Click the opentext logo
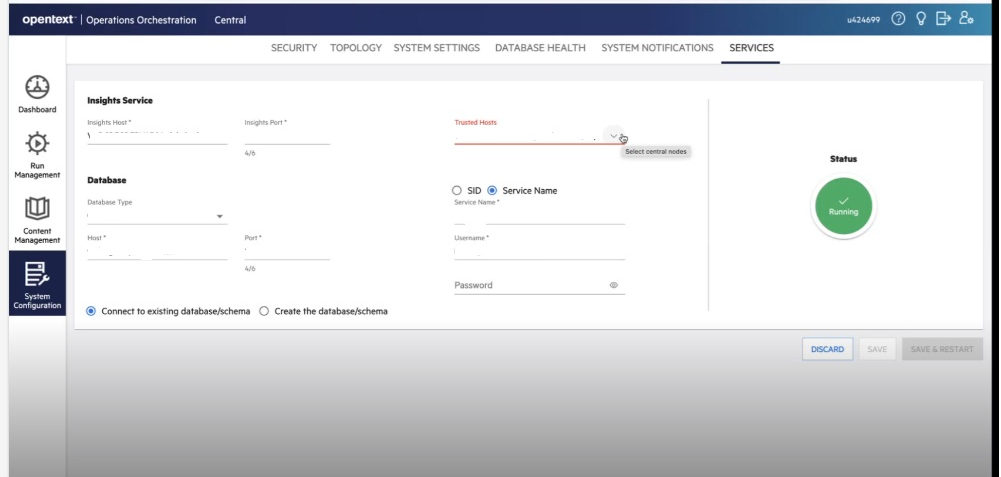The height and width of the screenshot is (477, 1001). tap(49, 20)
